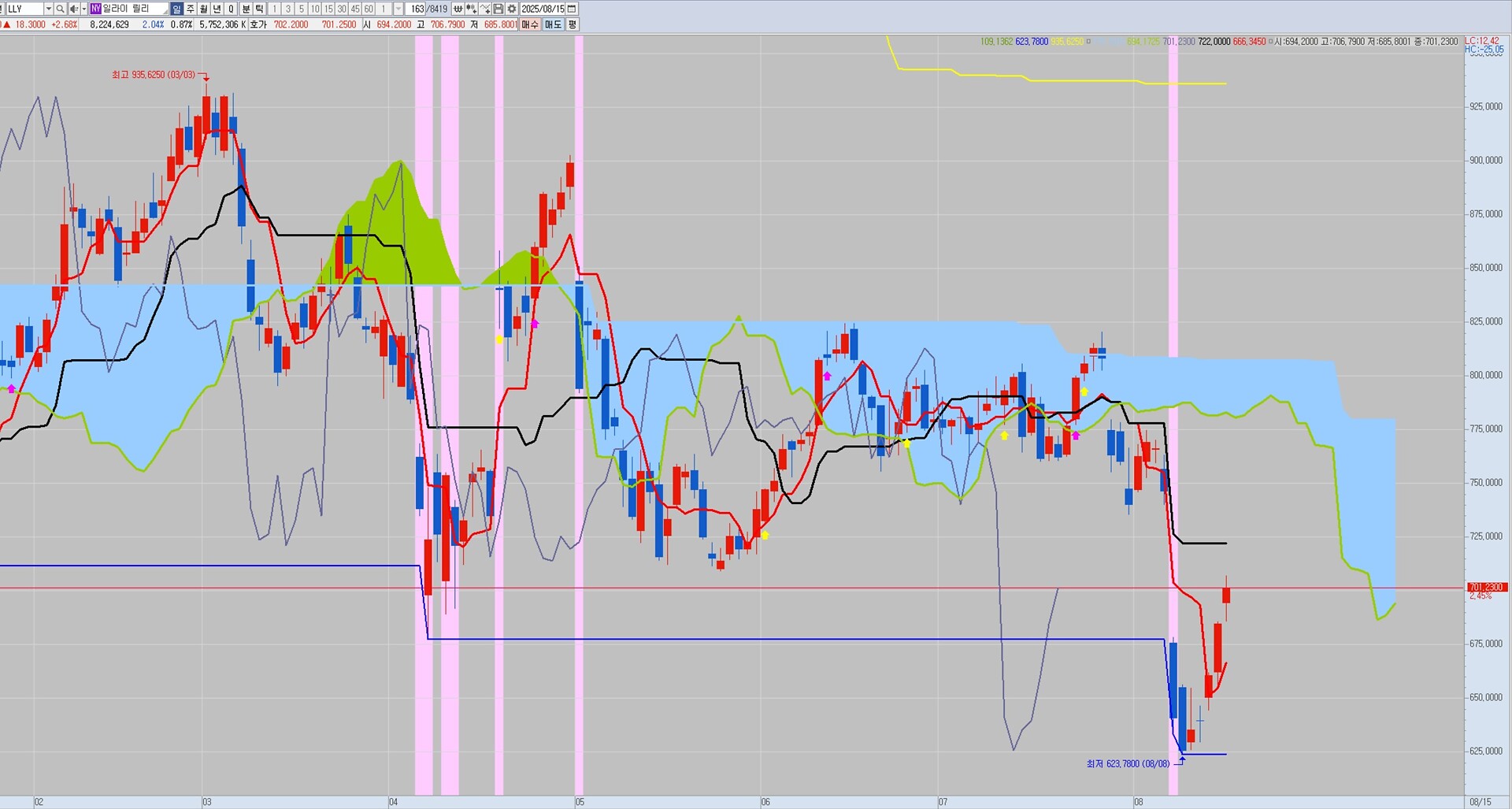Click the 03 month marker on time axis

[206, 802]
